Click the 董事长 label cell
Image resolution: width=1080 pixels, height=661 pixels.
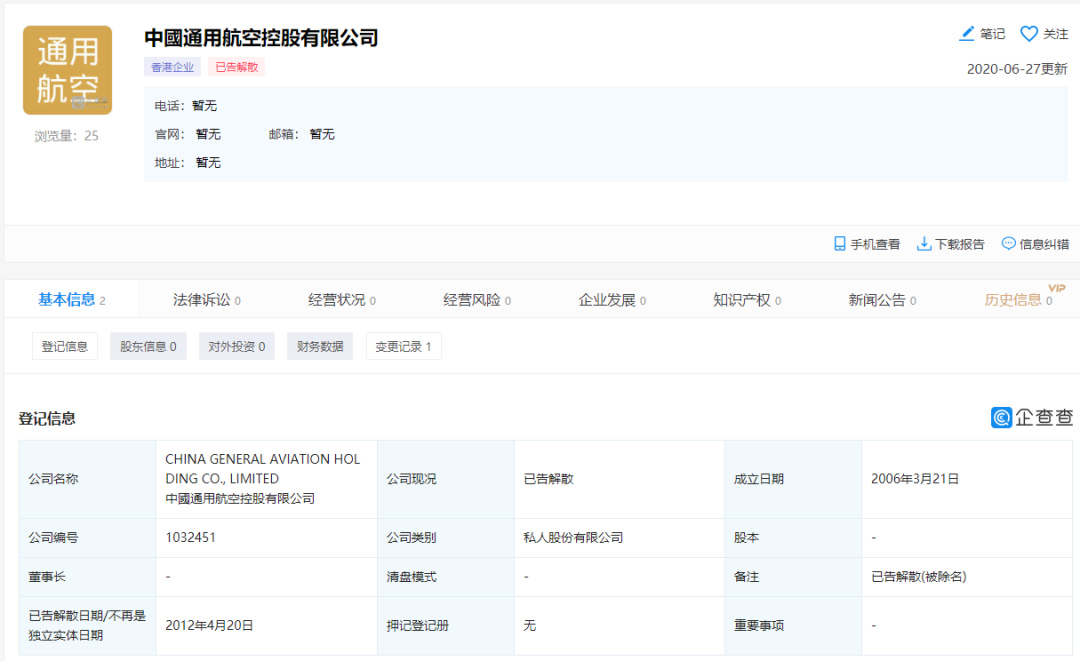tap(87, 576)
